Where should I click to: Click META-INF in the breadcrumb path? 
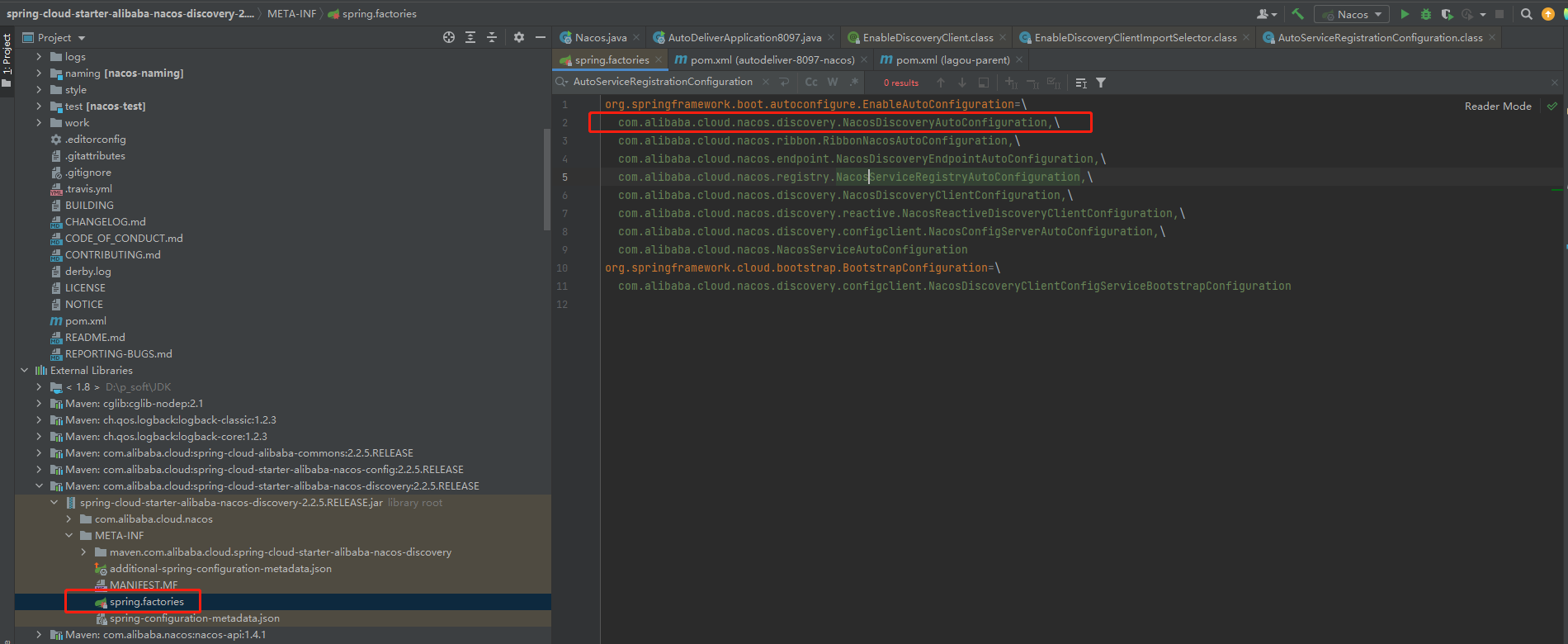click(x=291, y=14)
